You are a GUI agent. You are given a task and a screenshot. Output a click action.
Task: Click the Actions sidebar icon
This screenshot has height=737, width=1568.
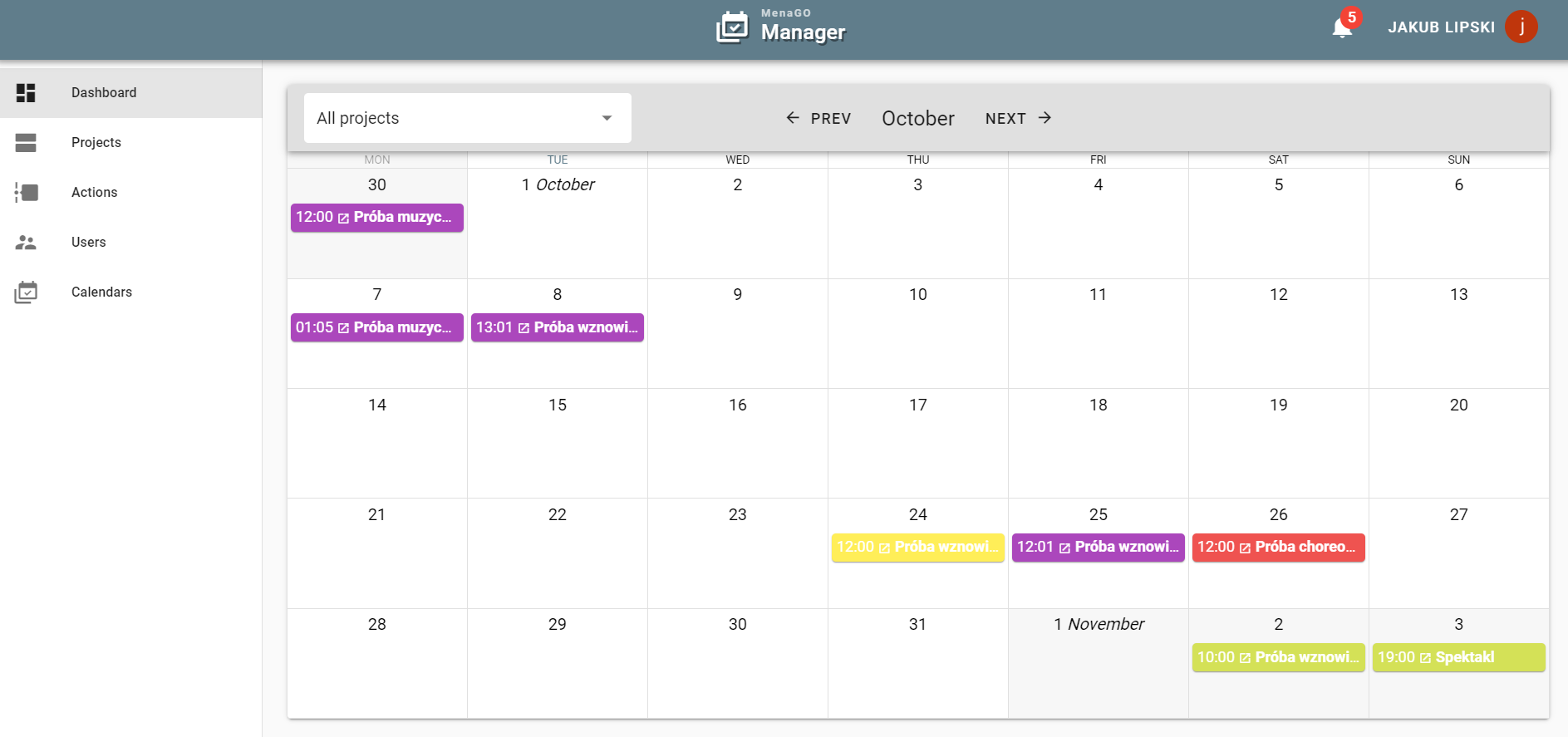tap(26, 193)
